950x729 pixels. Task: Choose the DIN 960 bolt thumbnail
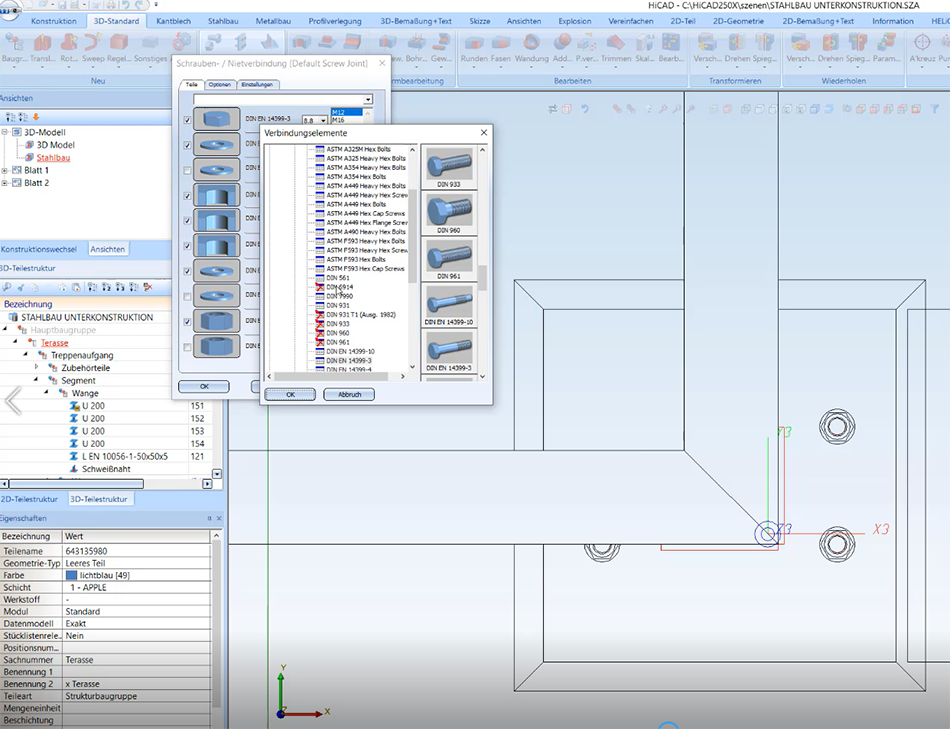coord(449,213)
